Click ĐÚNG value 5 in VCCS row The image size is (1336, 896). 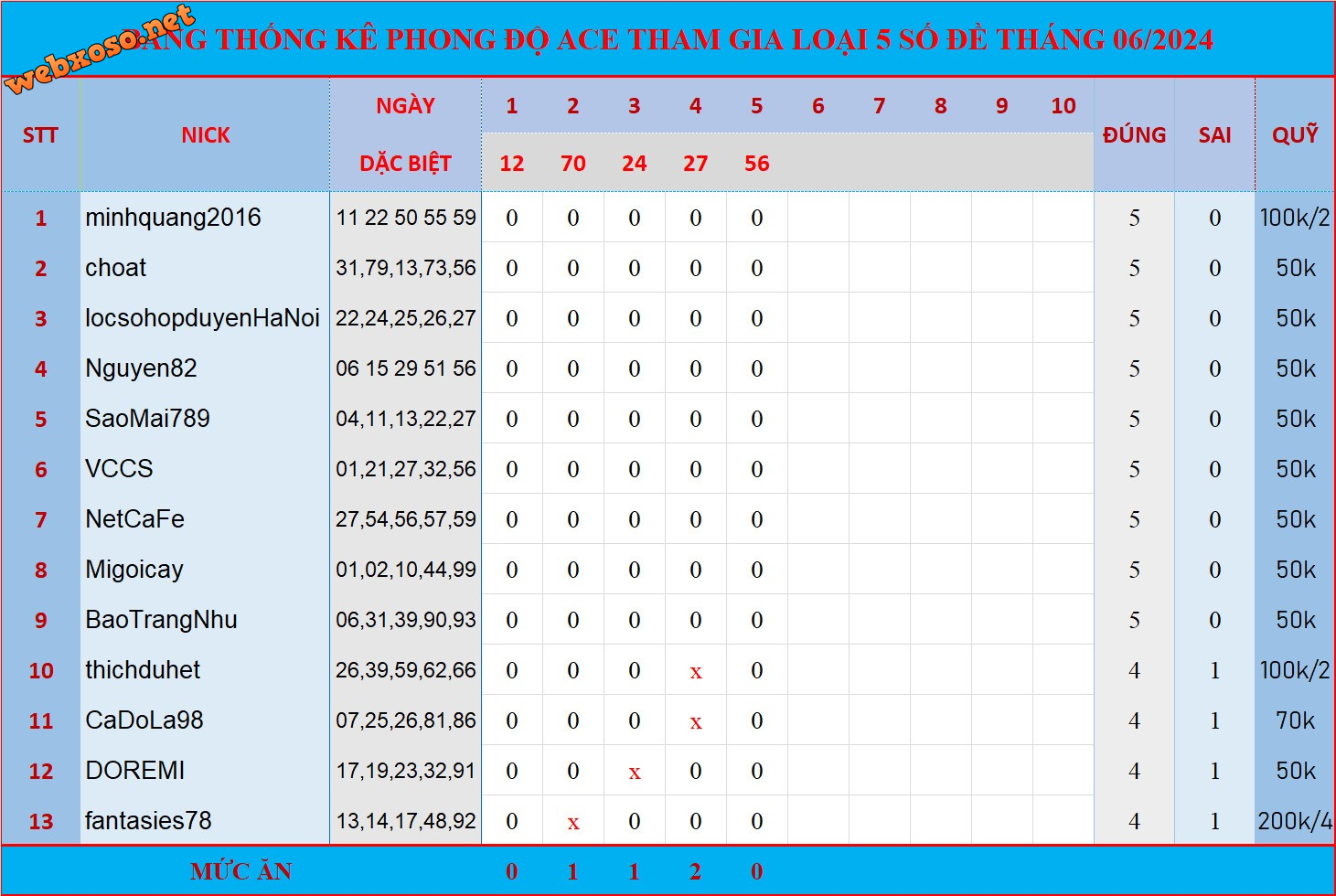click(x=1134, y=470)
